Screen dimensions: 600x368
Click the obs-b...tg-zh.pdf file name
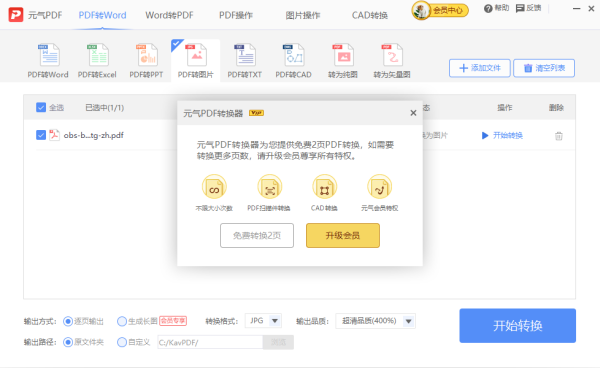[x=94, y=135]
